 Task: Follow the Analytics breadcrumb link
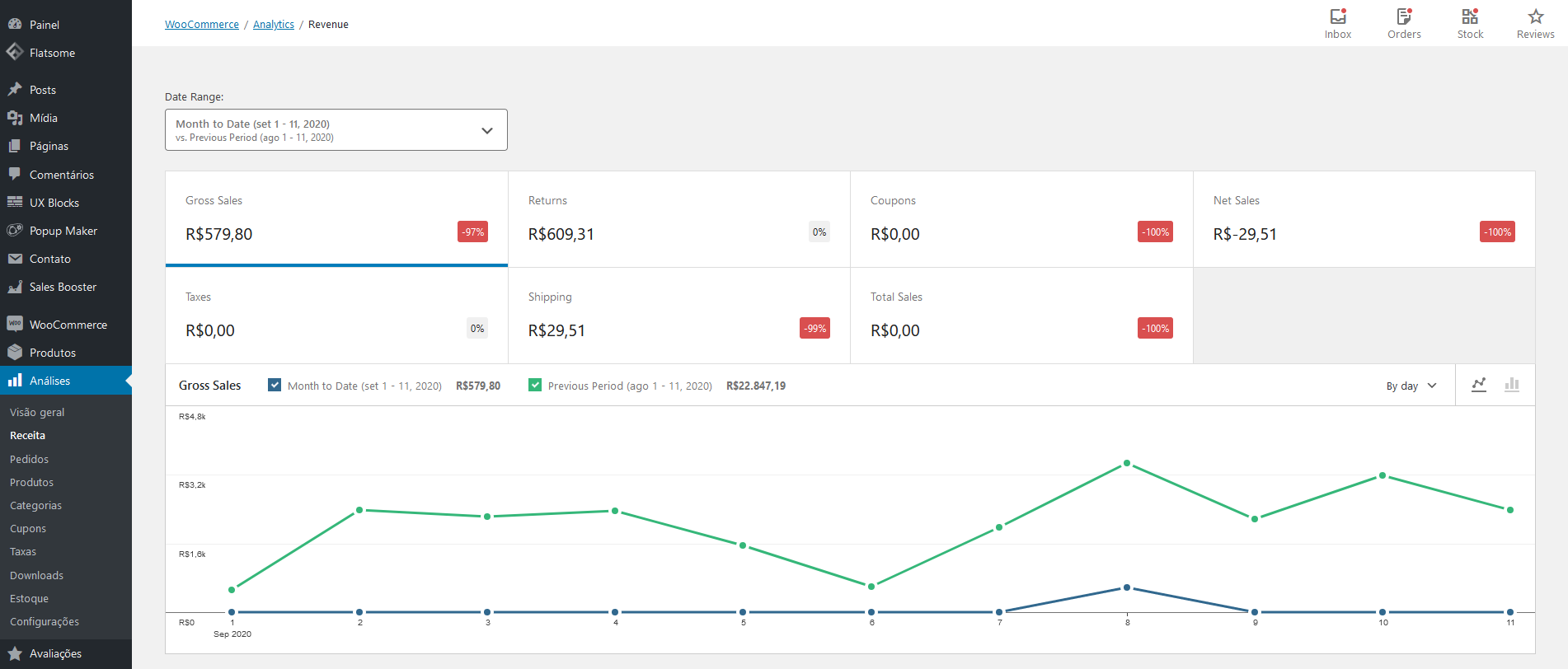pos(274,25)
